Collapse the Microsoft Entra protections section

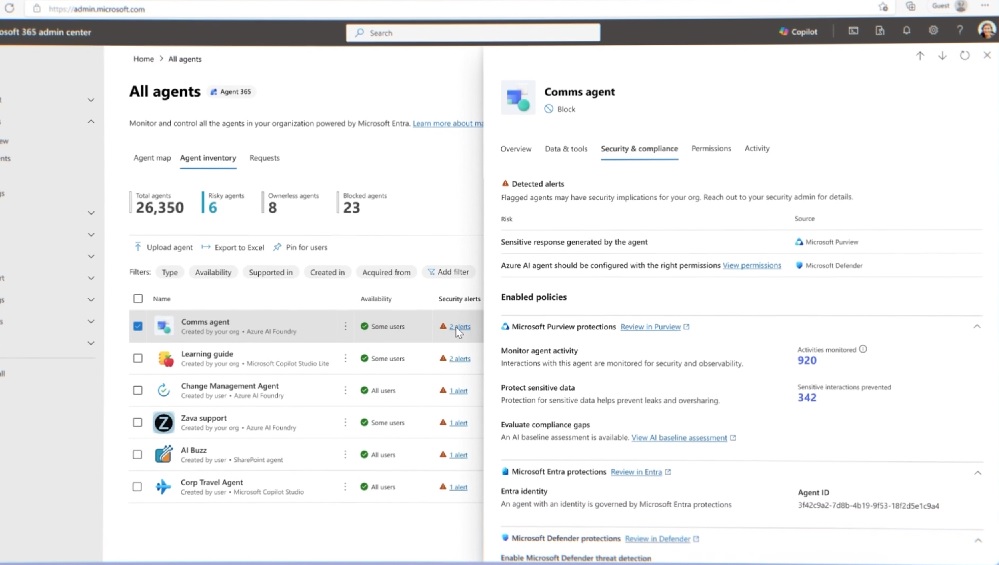(x=977, y=472)
